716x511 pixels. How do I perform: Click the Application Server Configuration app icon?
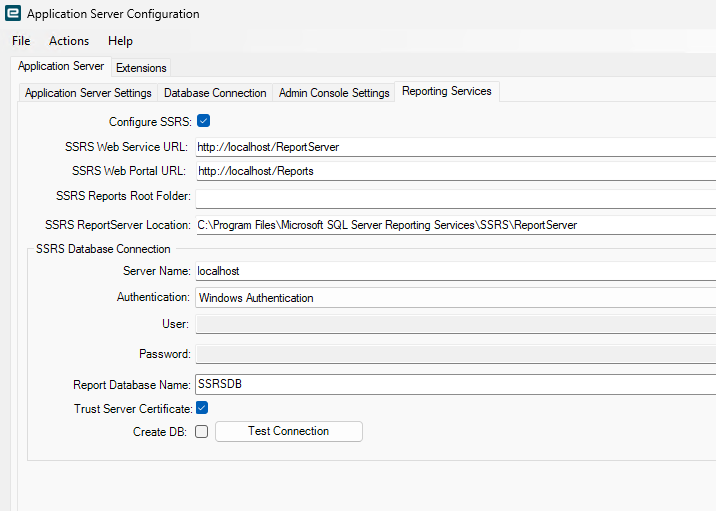click(13, 14)
